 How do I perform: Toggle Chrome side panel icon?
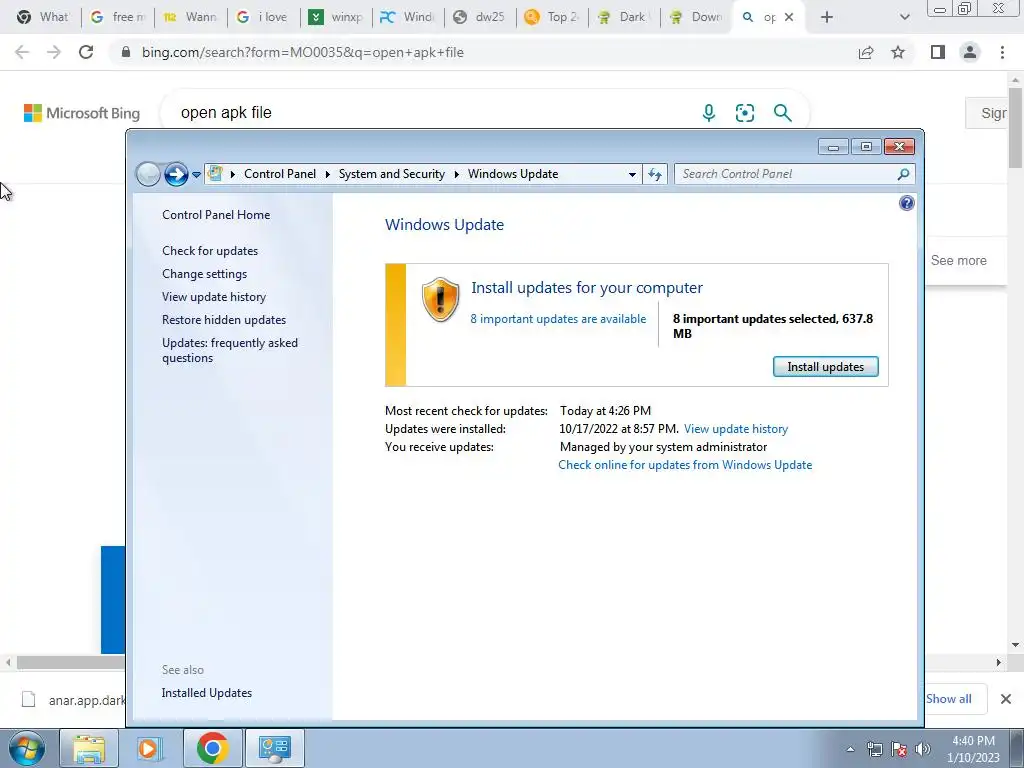(938, 52)
